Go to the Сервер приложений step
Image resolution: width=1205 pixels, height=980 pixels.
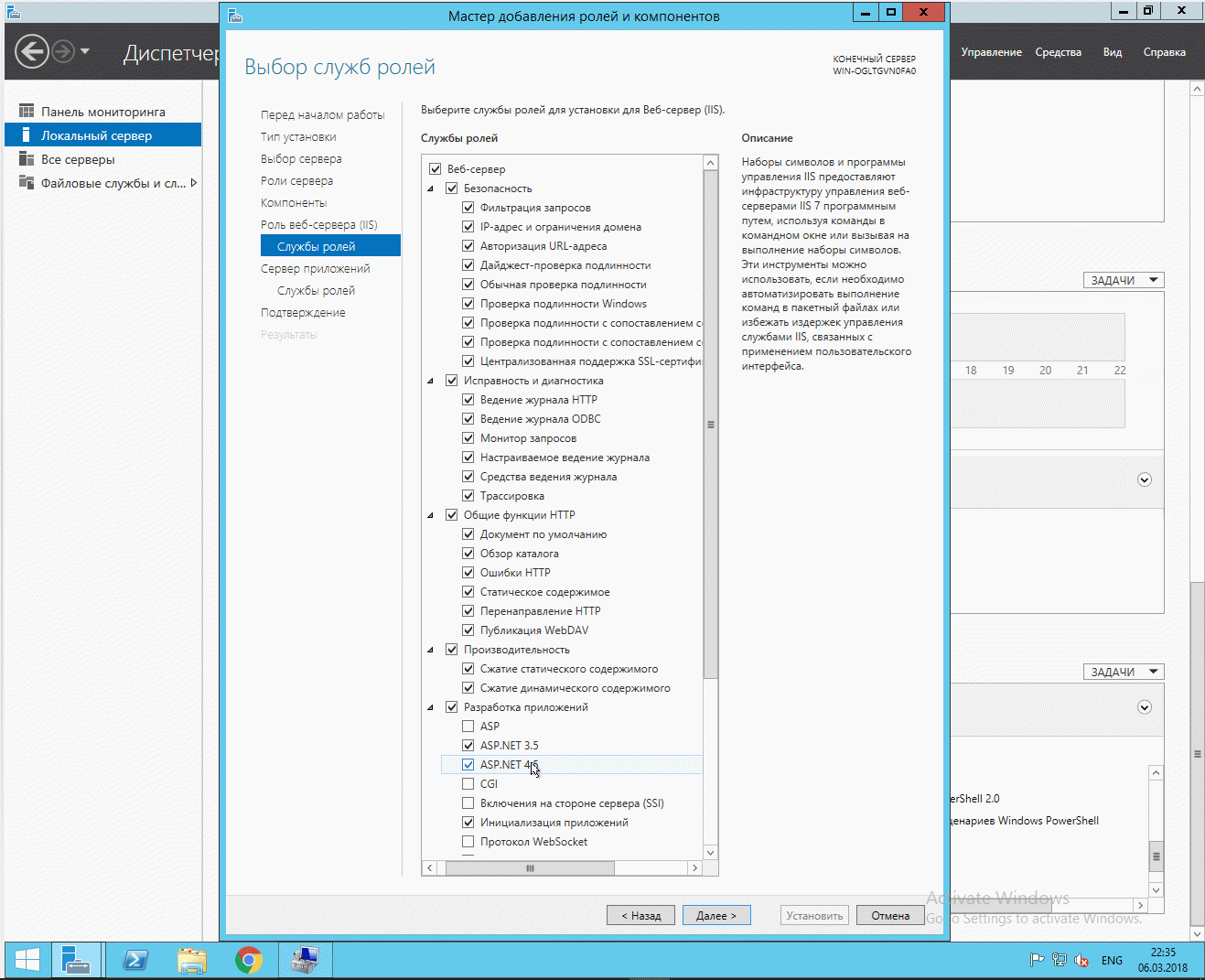tap(316, 269)
